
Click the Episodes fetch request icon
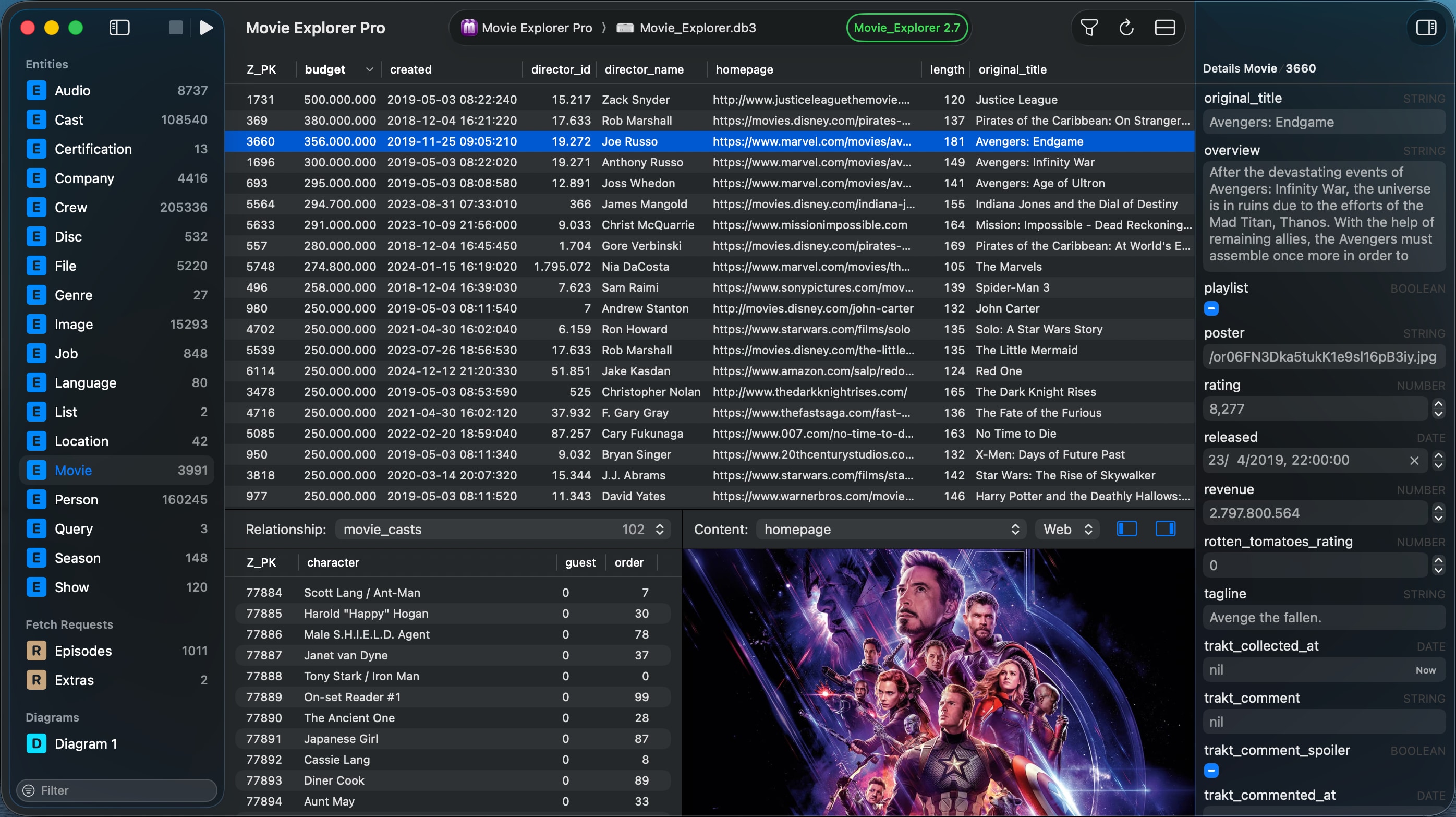36,651
